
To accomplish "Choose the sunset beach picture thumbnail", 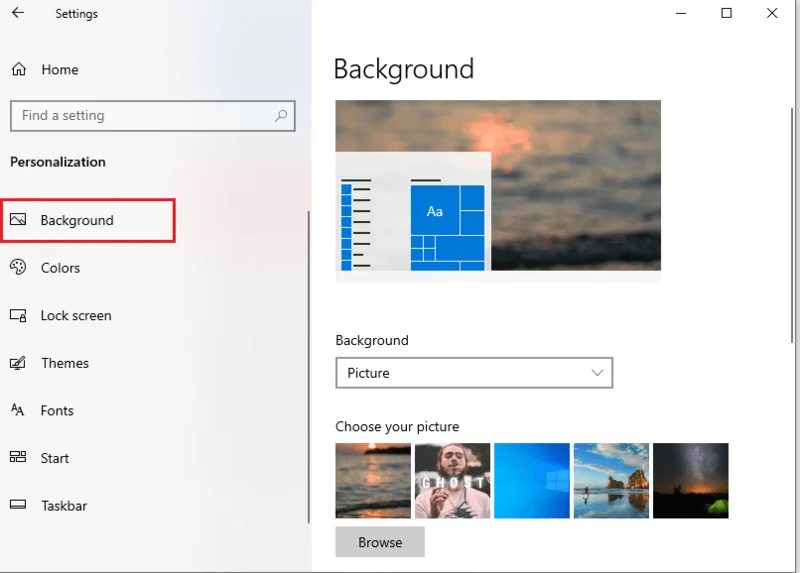I will 373,481.
